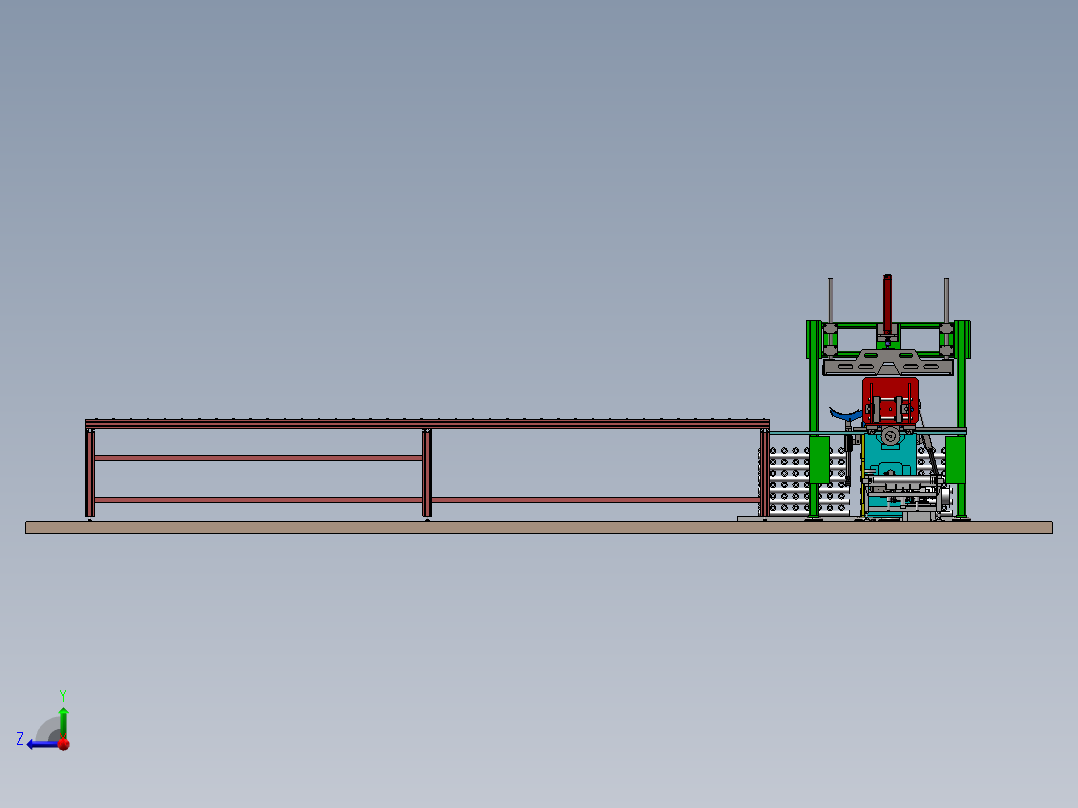
Task: Pick the left green guard panel
Action: coord(819,459)
